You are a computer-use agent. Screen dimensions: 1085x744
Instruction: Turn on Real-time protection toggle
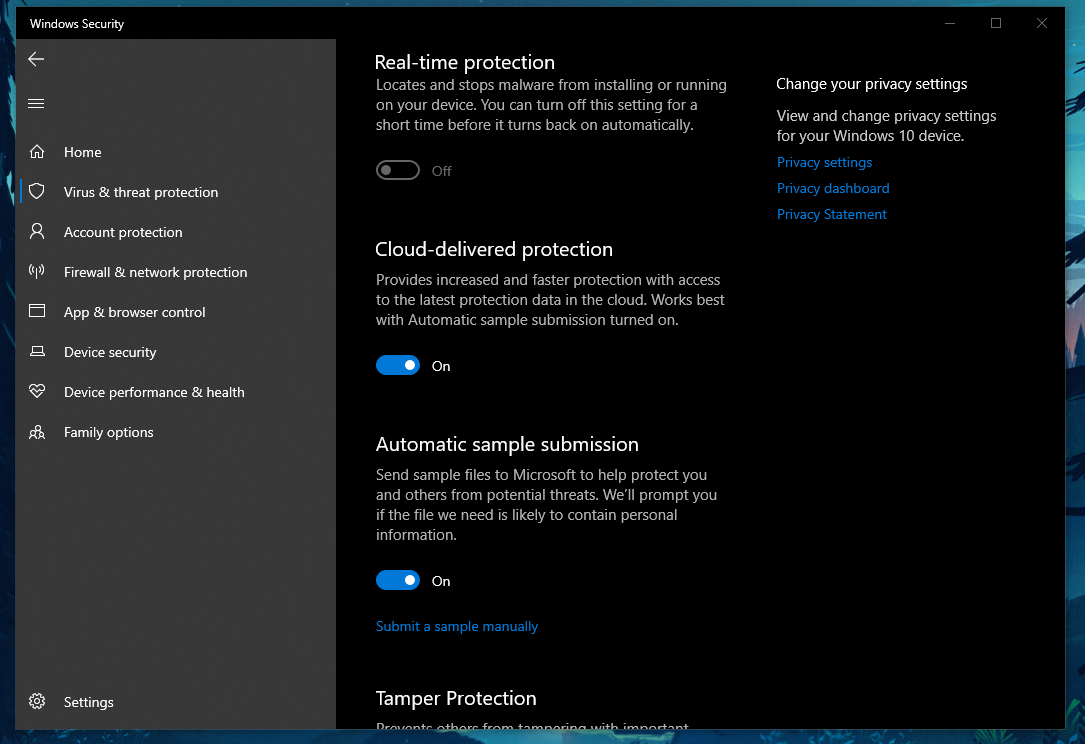(x=398, y=170)
